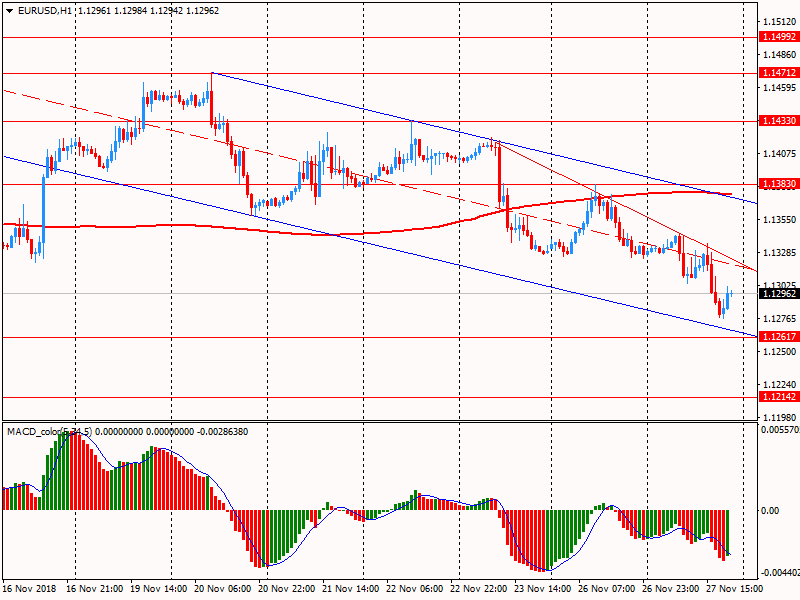Click the 16 Nov 2018 time label

(30, 589)
